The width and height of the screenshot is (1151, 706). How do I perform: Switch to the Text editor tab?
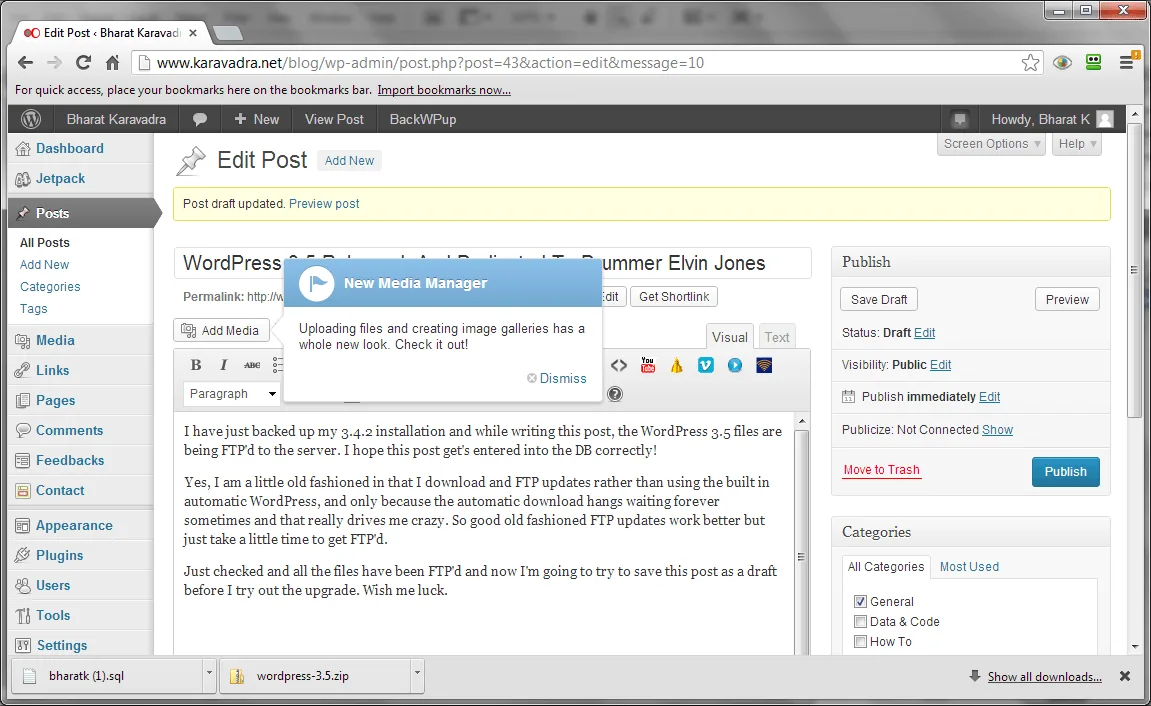[777, 337]
